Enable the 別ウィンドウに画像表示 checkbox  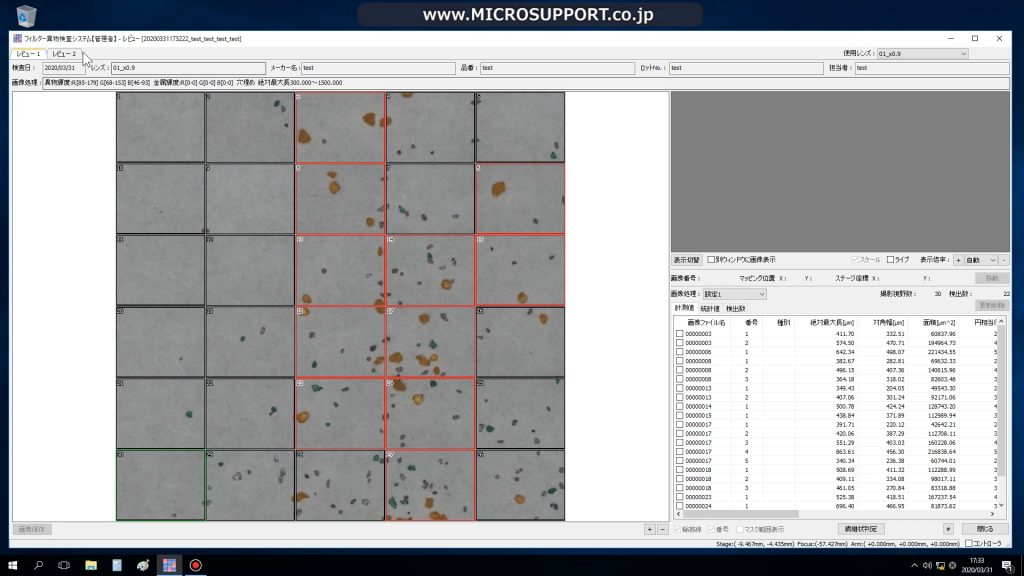click(x=711, y=260)
